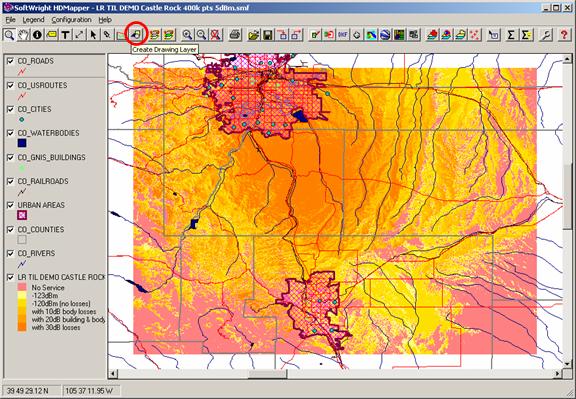The height and width of the screenshot is (399, 576).
Task: Click the longitude 105 37 11.95 W readout
Action: tap(89, 391)
